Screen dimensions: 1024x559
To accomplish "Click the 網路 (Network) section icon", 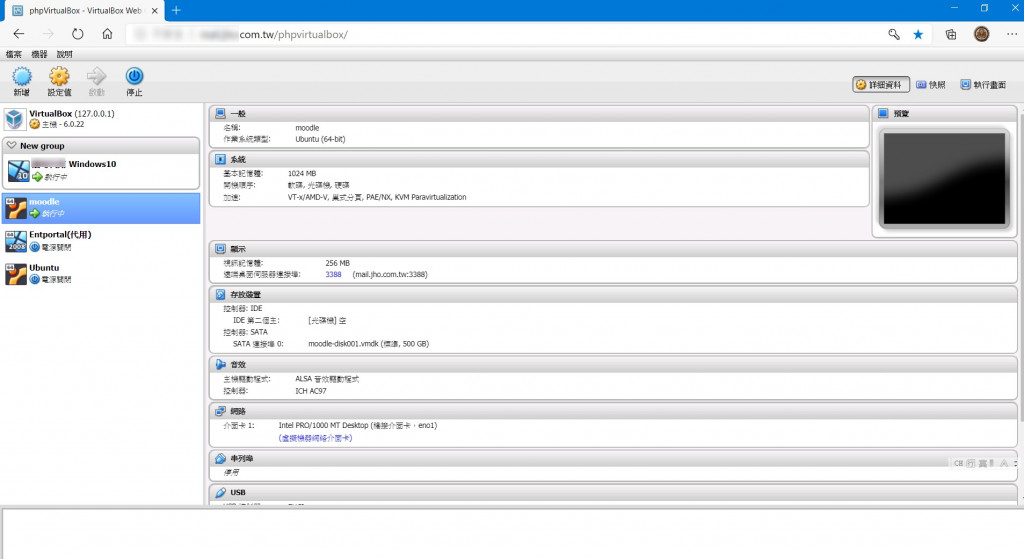I will 221,411.
